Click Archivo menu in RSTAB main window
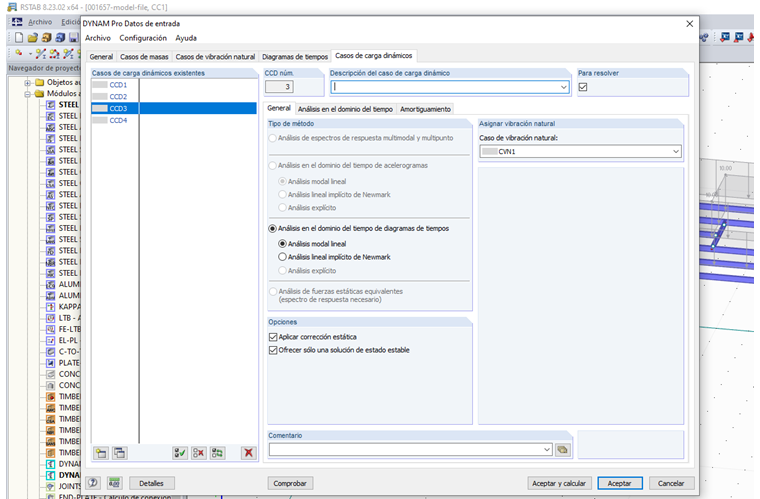The height and width of the screenshot is (499, 760). tap(40, 22)
